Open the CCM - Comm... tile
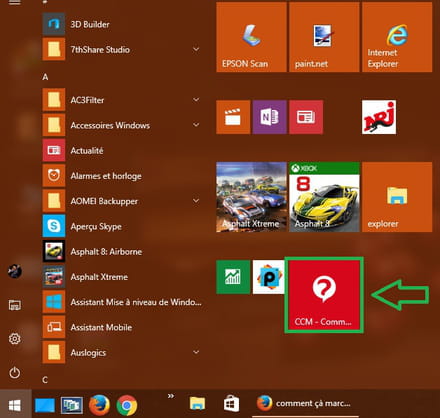 (x=324, y=295)
